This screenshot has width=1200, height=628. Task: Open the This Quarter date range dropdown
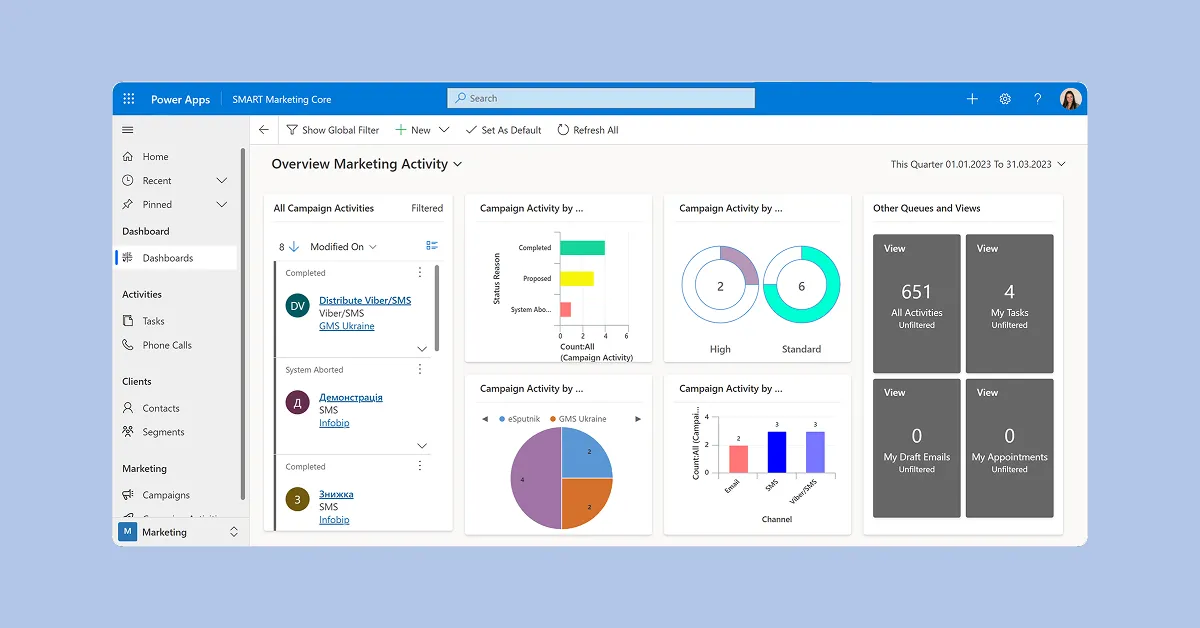pos(978,164)
